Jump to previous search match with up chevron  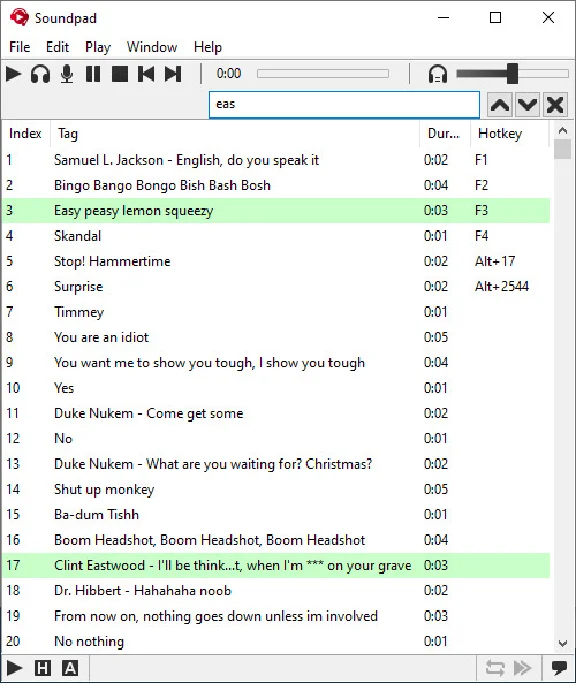pyautogui.click(x=500, y=105)
